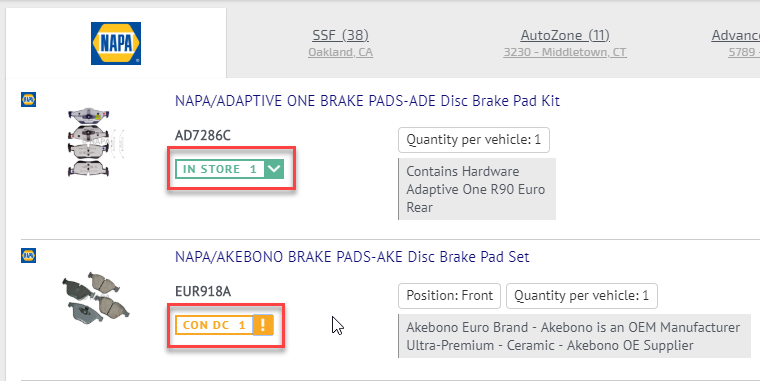Click the small NAPA icon beside the Adaptive One listing

[28, 99]
